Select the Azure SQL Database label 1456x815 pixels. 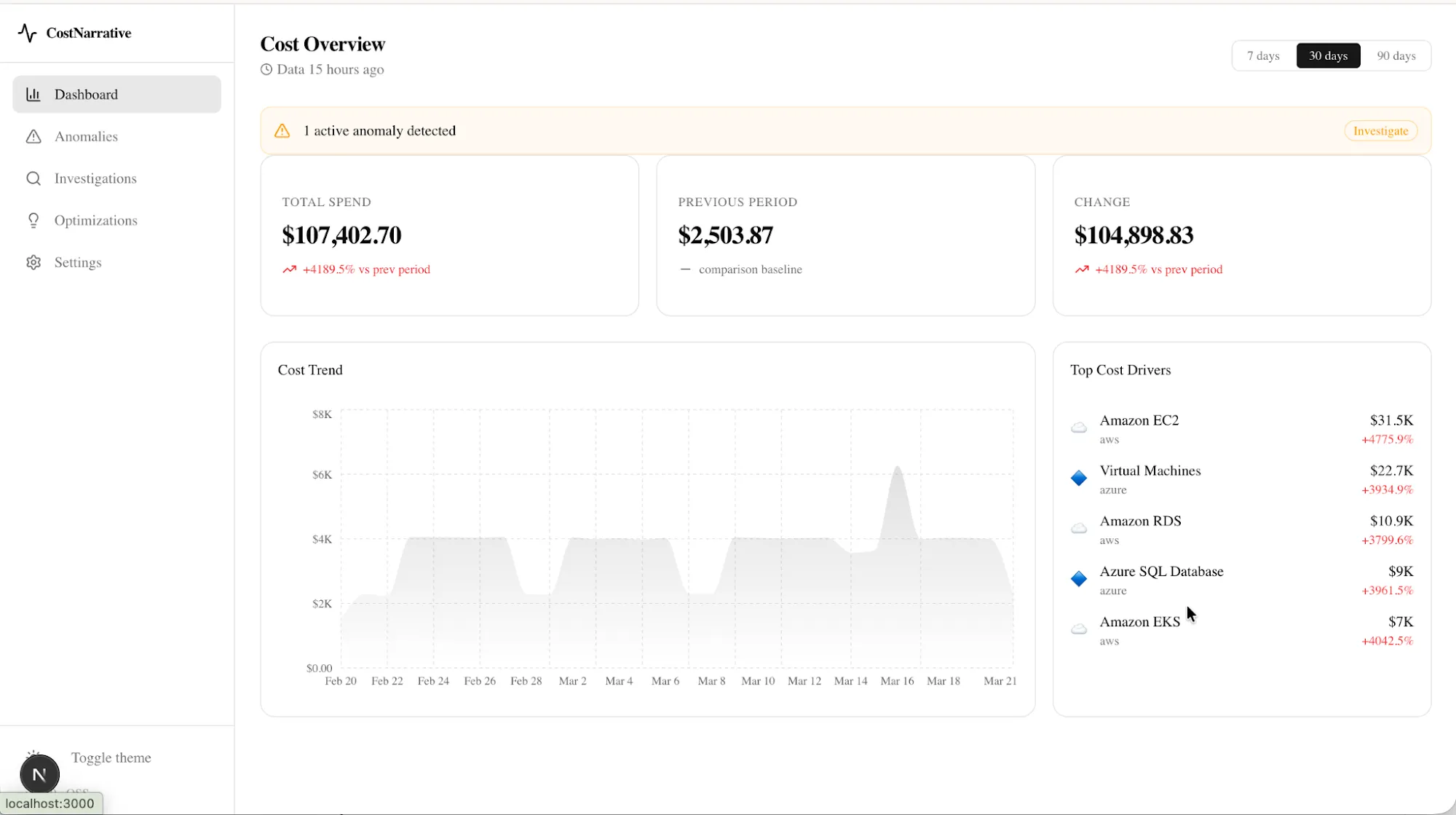coord(1161,571)
